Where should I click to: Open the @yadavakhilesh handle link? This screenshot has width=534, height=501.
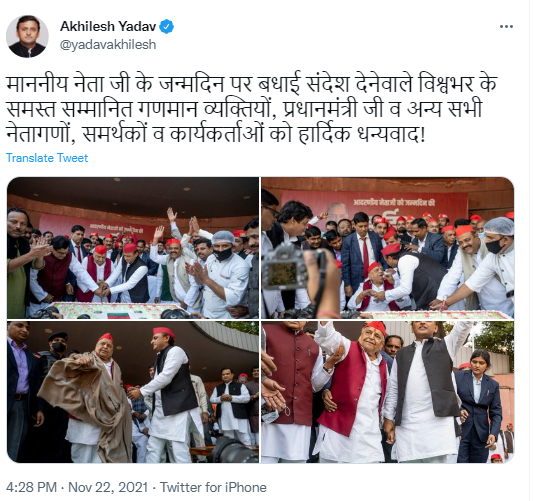point(108,45)
